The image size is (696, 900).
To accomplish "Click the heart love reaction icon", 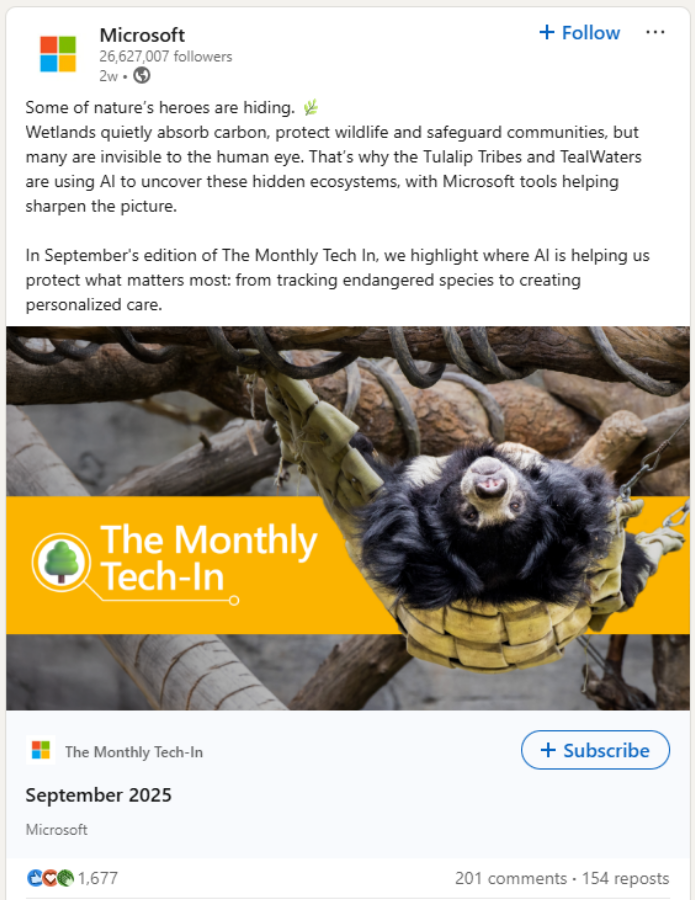I will tap(49, 878).
